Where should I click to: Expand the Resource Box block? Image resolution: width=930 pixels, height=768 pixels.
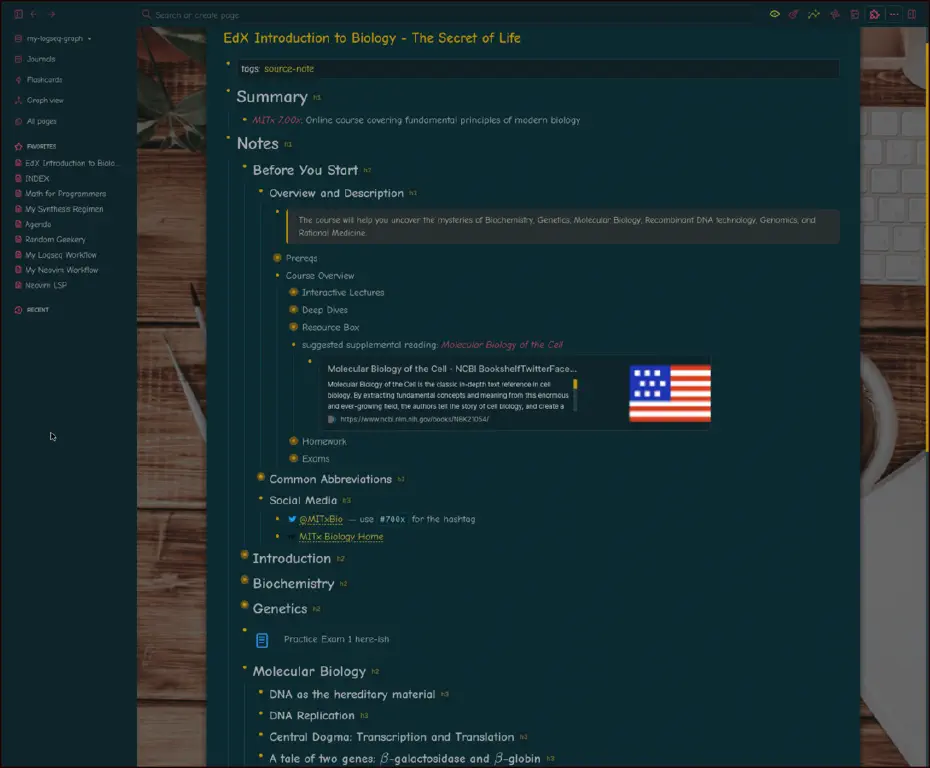[293, 327]
